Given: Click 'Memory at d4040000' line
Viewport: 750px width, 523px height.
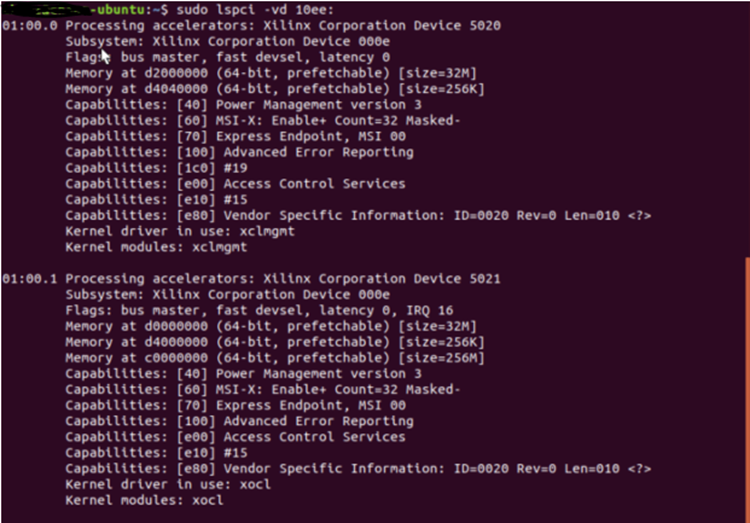Looking at the screenshot, I should coord(275,89).
